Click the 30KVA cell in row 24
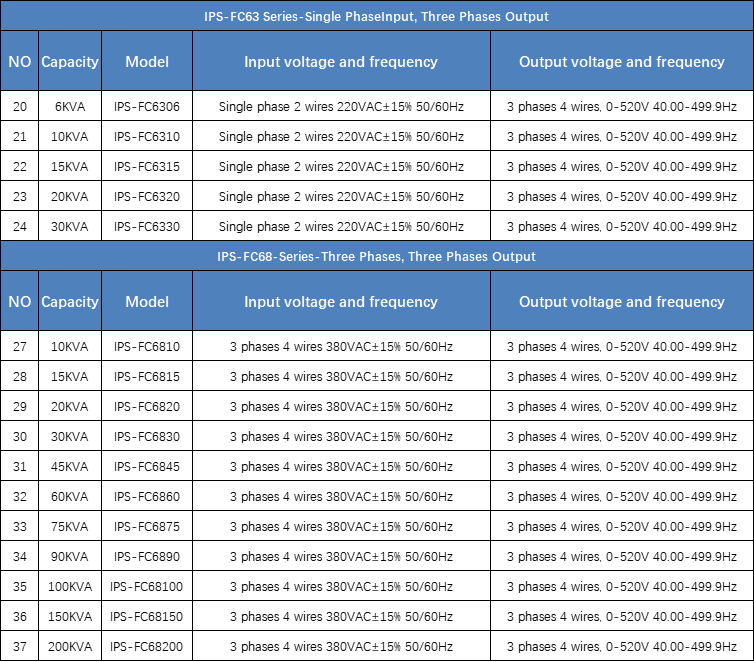 70,226
